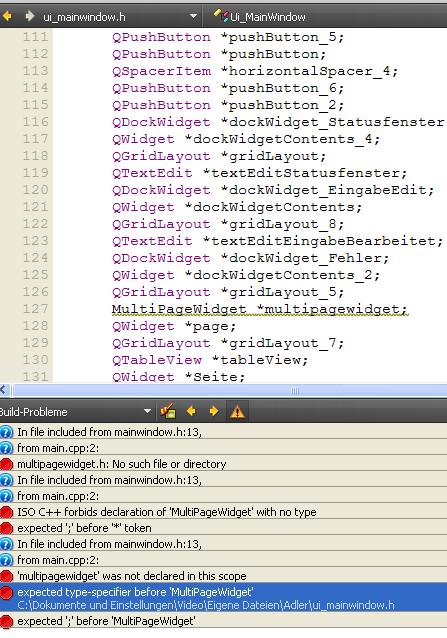Image resolution: width=447 pixels, height=638 pixels.
Task: Open the Ui_MainWindow symbol selector
Action: tap(268, 17)
